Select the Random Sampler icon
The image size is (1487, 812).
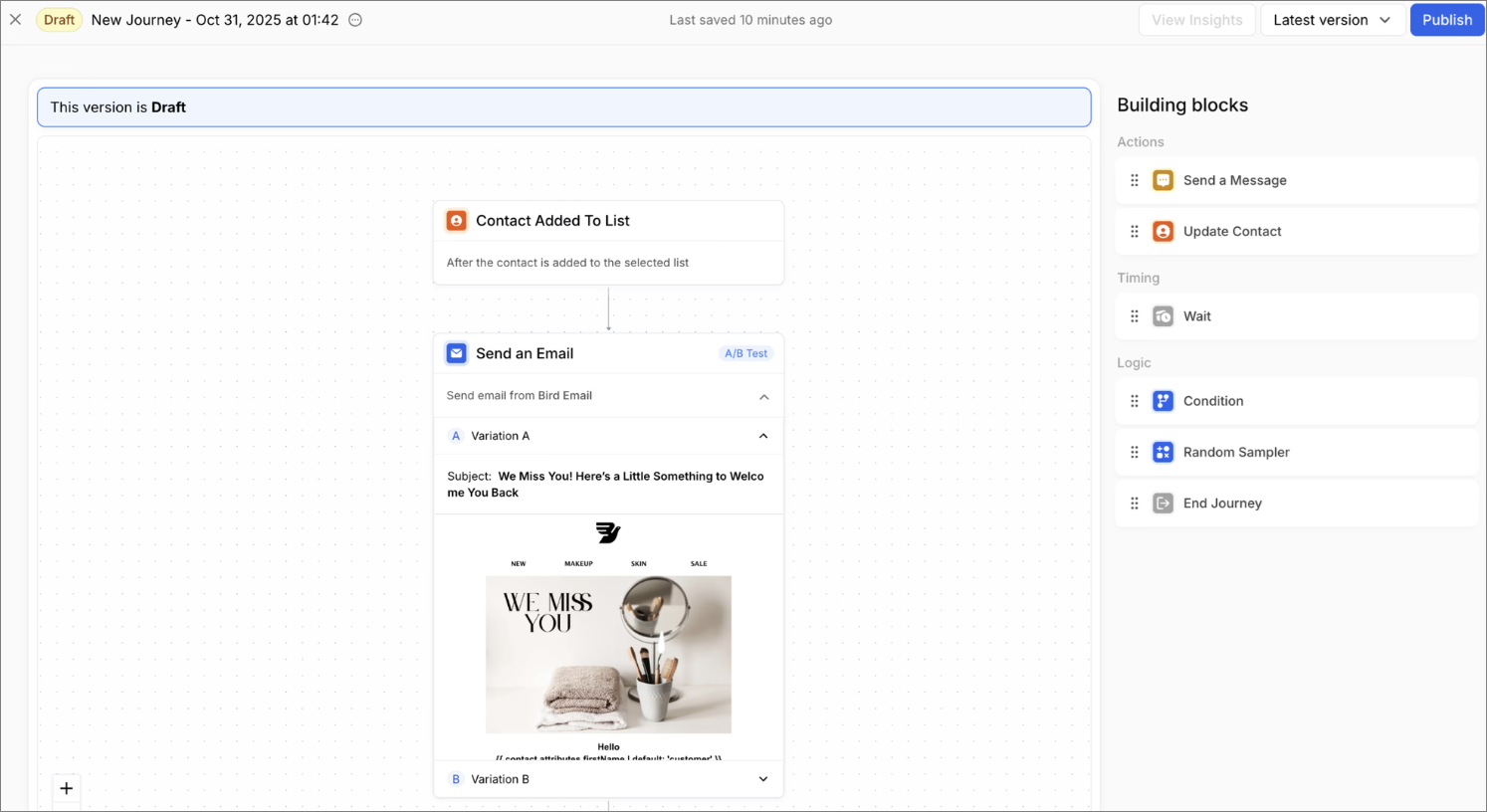1163,452
